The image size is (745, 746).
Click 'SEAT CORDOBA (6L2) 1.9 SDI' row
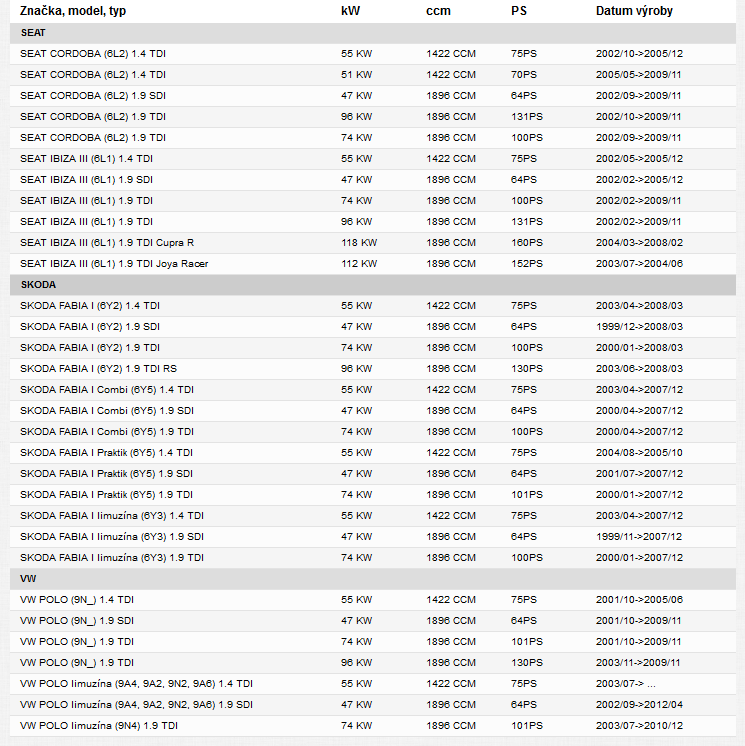click(x=372, y=96)
